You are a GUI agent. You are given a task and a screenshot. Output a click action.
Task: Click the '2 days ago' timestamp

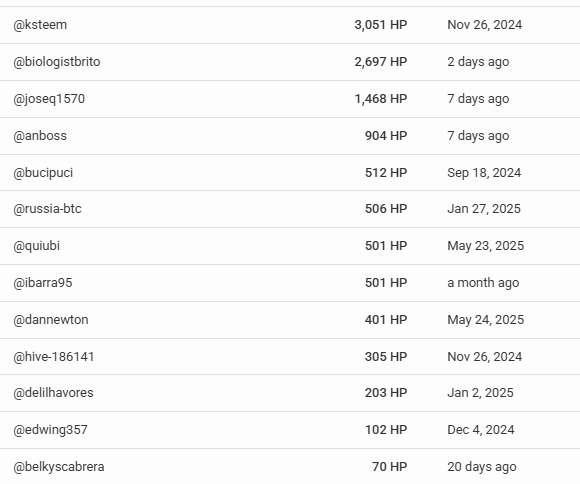pos(478,62)
